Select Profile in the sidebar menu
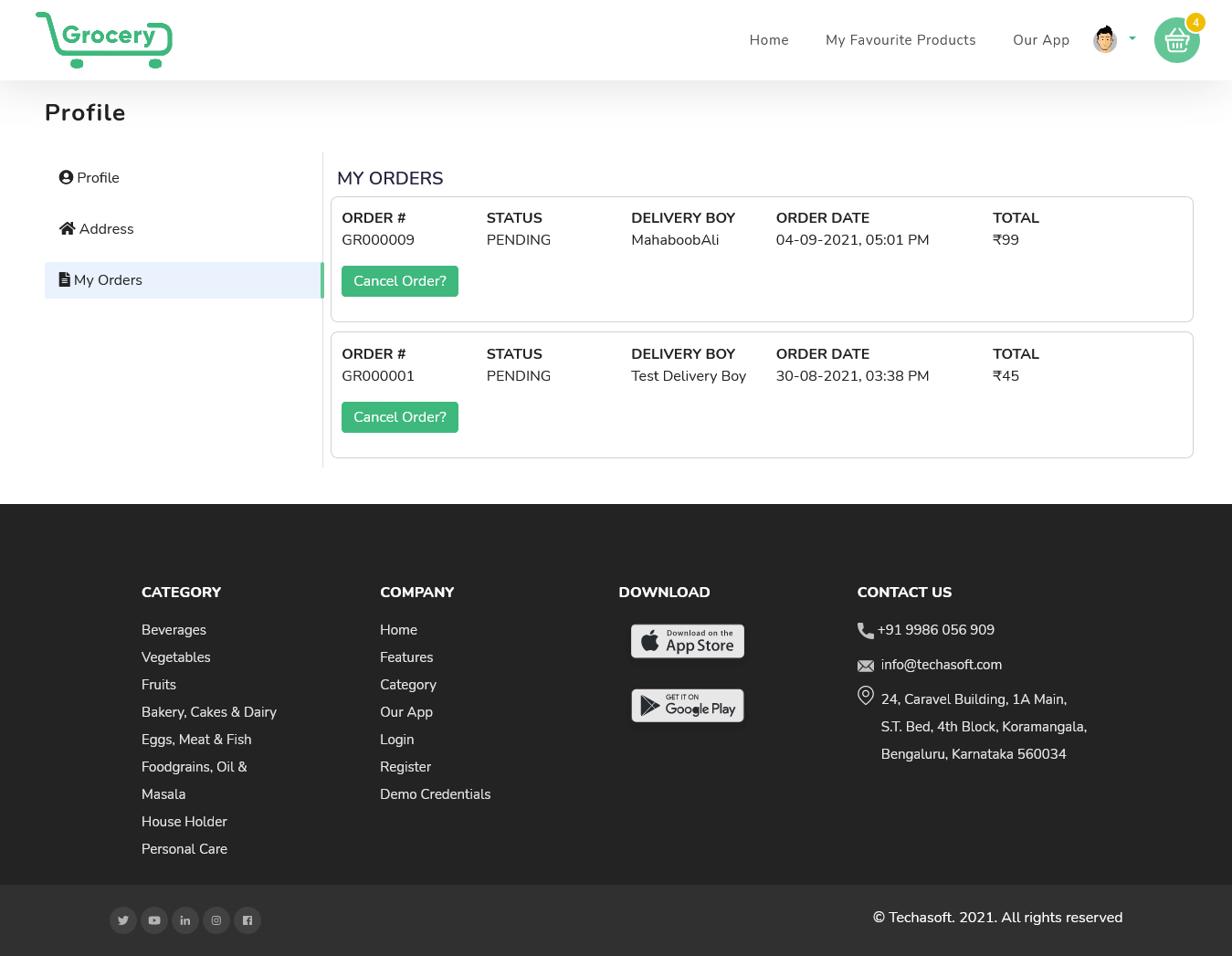 (x=183, y=178)
